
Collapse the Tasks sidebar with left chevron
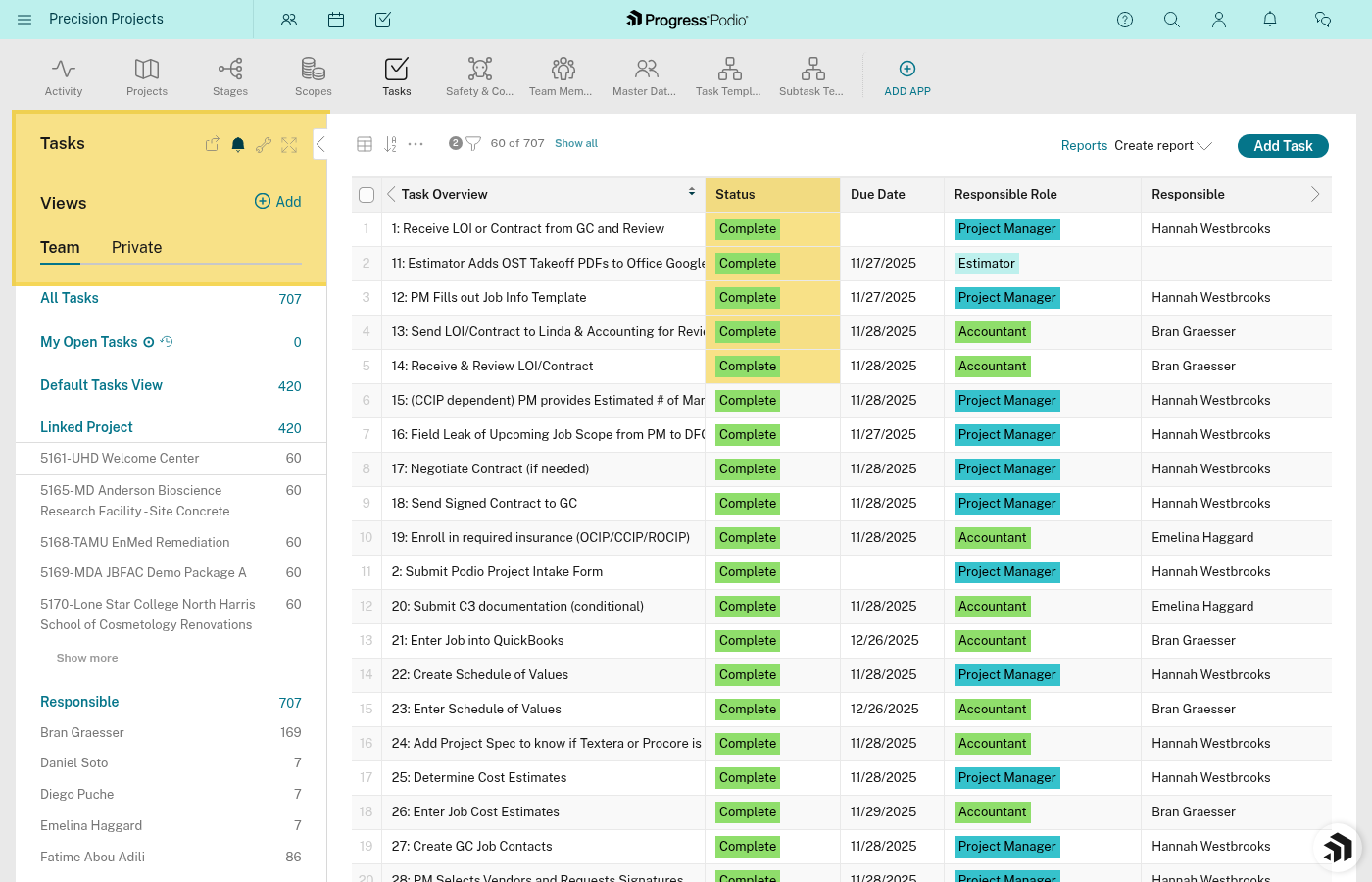click(x=320, y=143)
